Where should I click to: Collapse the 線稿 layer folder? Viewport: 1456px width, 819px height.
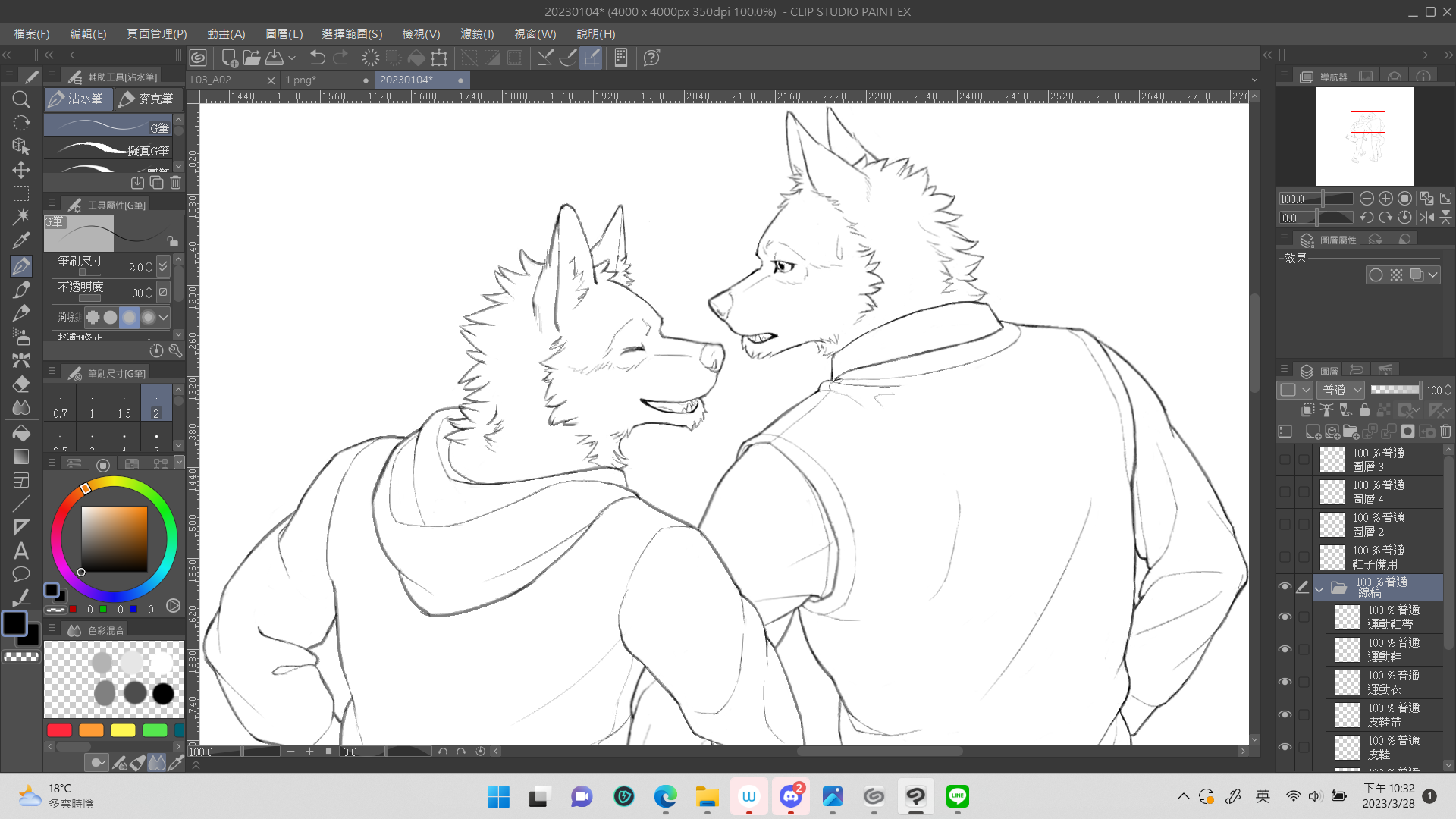click(1319, 588)
